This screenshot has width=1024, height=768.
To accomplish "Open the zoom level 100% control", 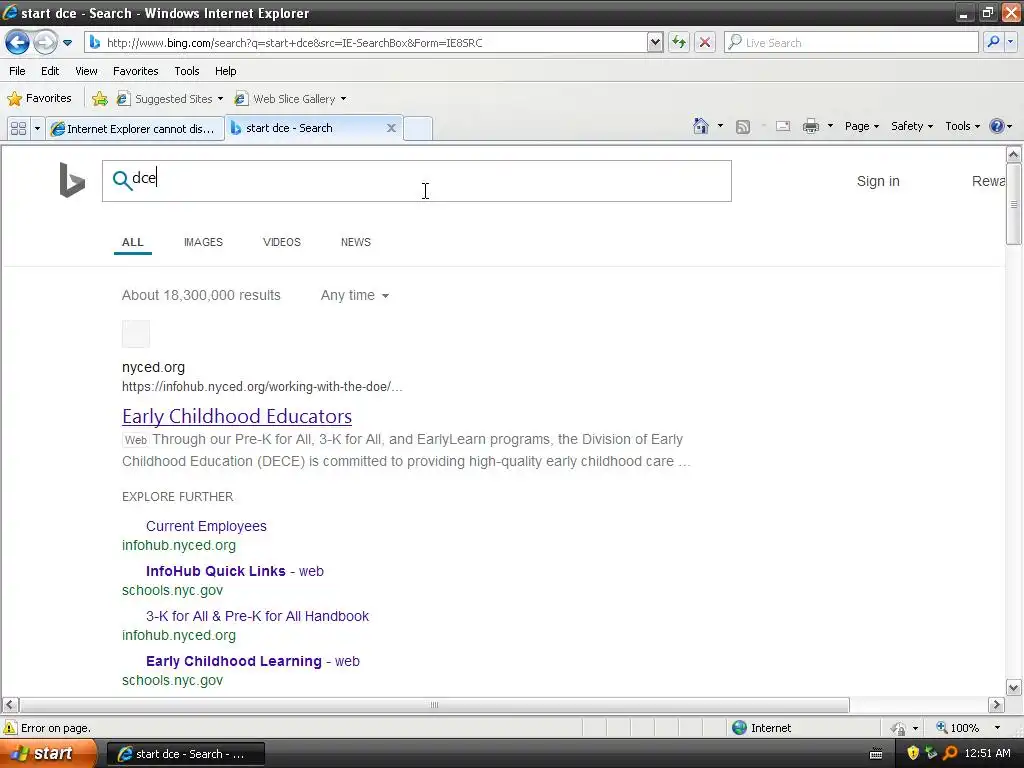I will 968,728.
